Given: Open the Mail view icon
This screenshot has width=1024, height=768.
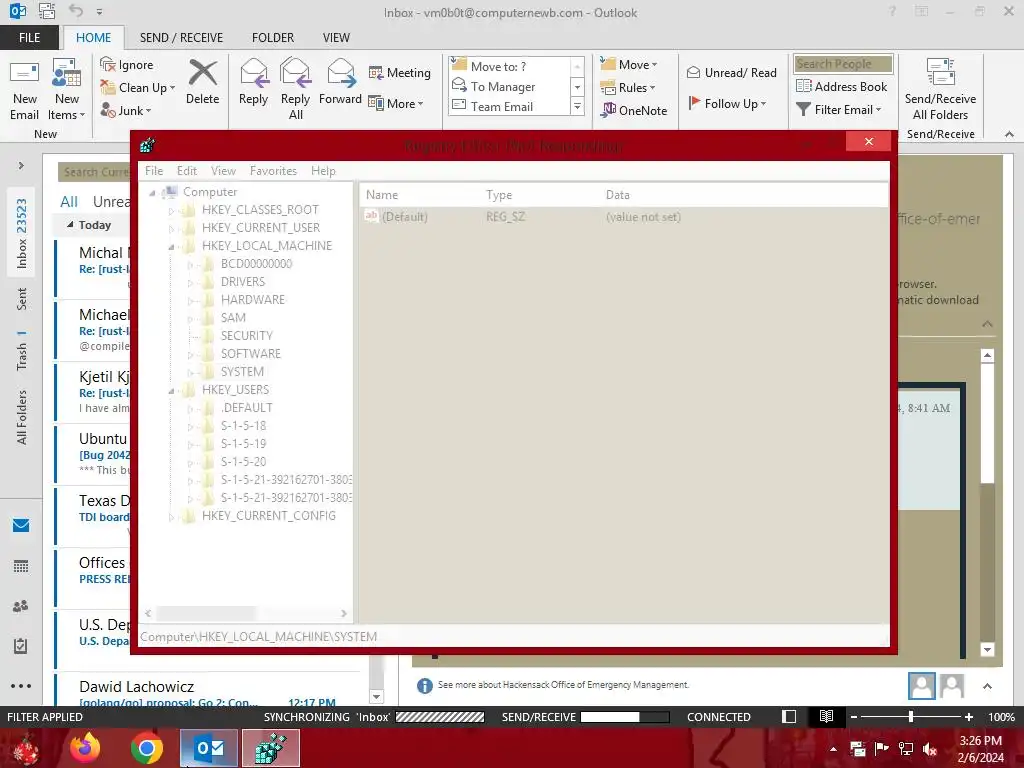Looking at the screenshot, I should point(21,525).
